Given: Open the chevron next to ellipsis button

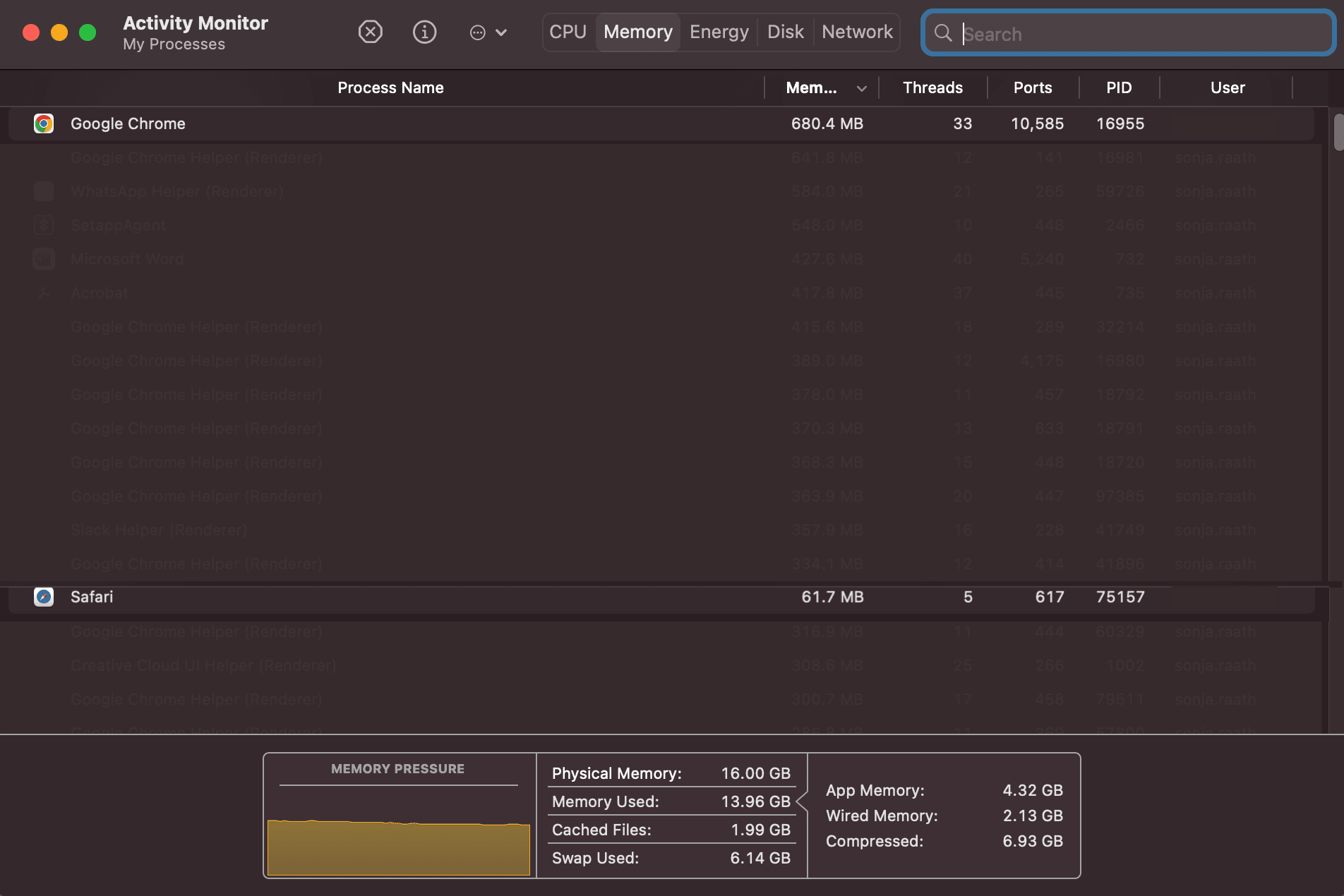Looking at the screenshot, I should click(x=502, y=32).
